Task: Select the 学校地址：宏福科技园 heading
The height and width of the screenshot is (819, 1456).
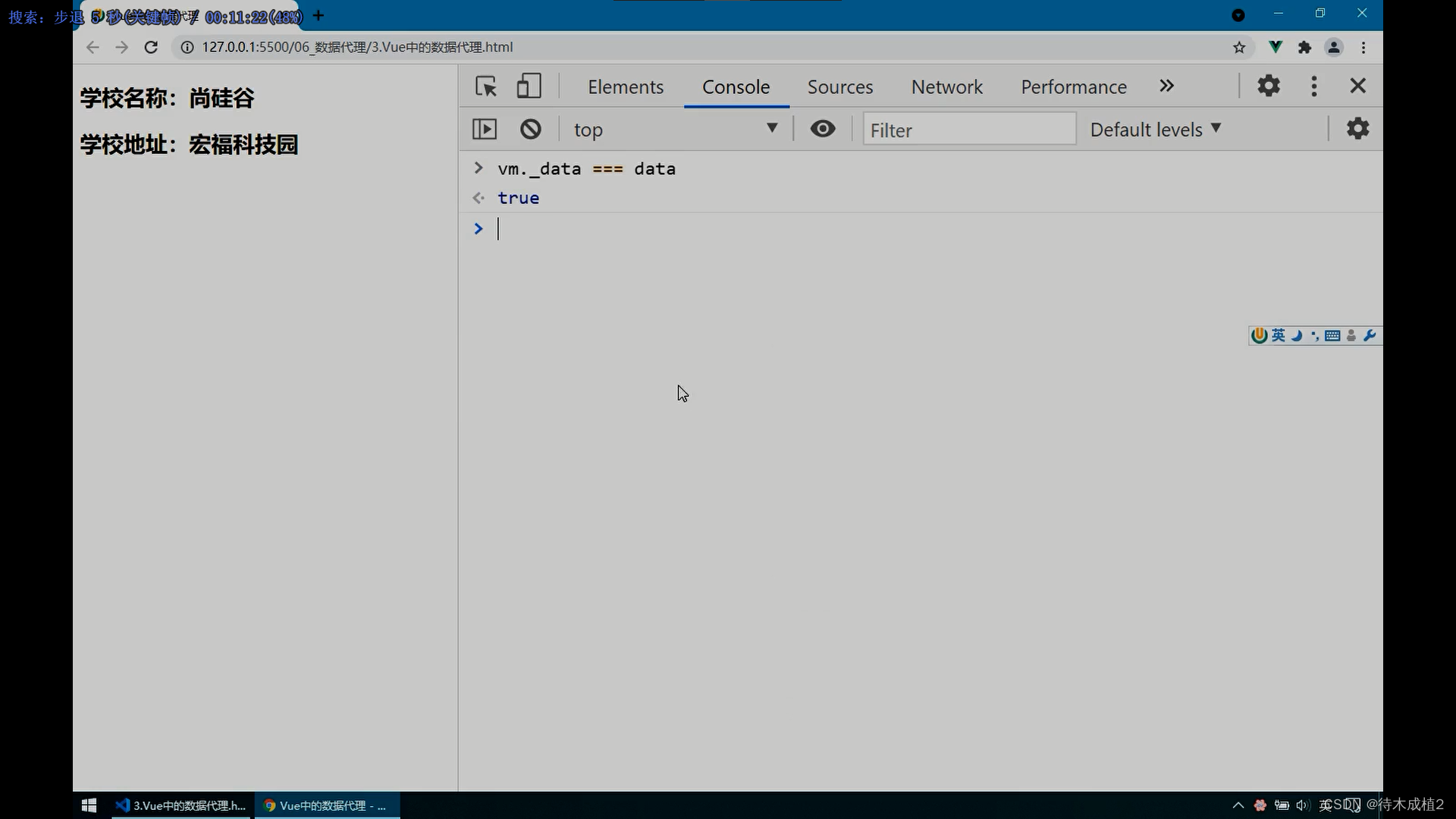Action: click(189, 144)
